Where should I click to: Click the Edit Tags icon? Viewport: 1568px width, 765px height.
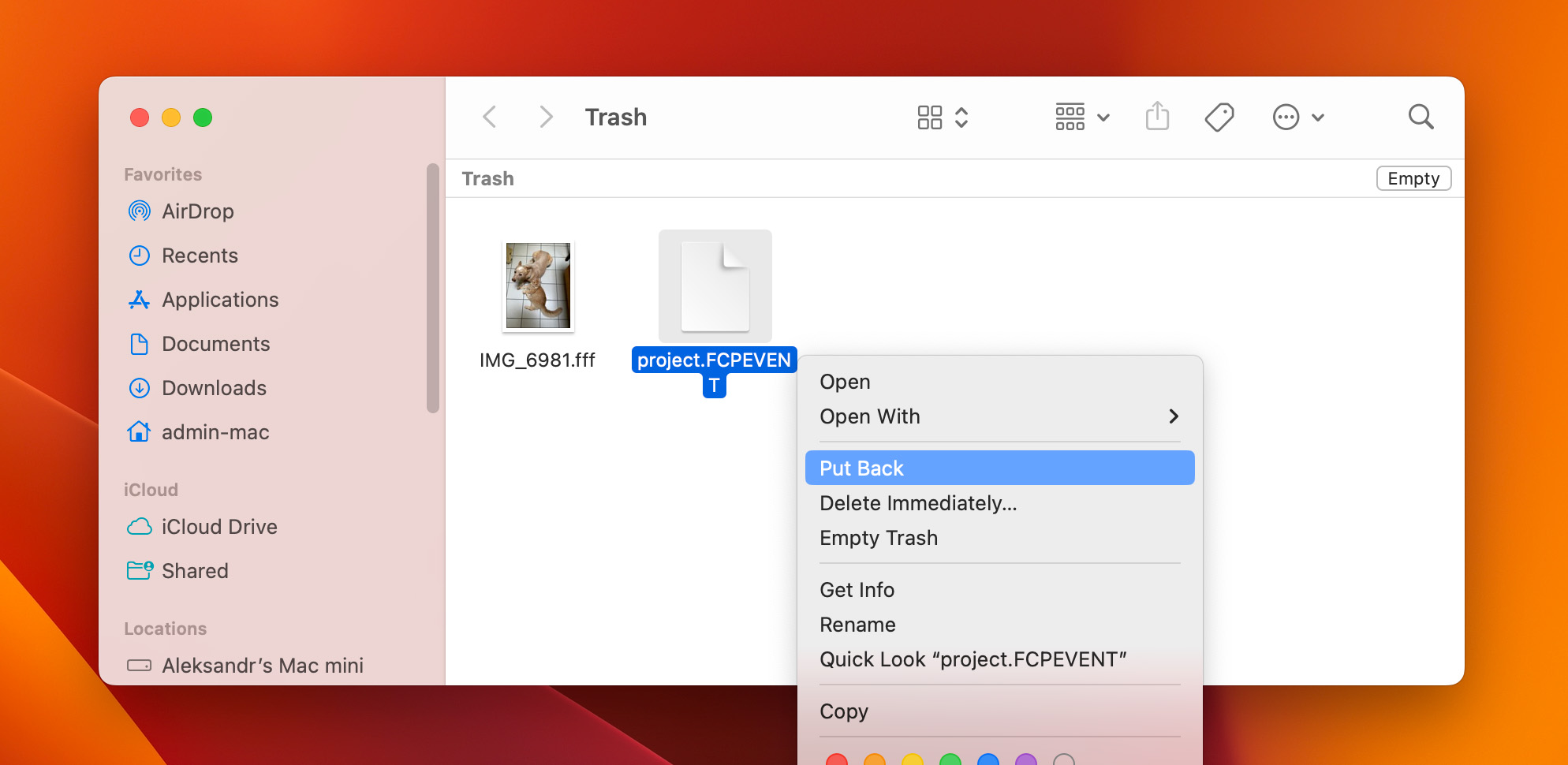coord(1219,118)
